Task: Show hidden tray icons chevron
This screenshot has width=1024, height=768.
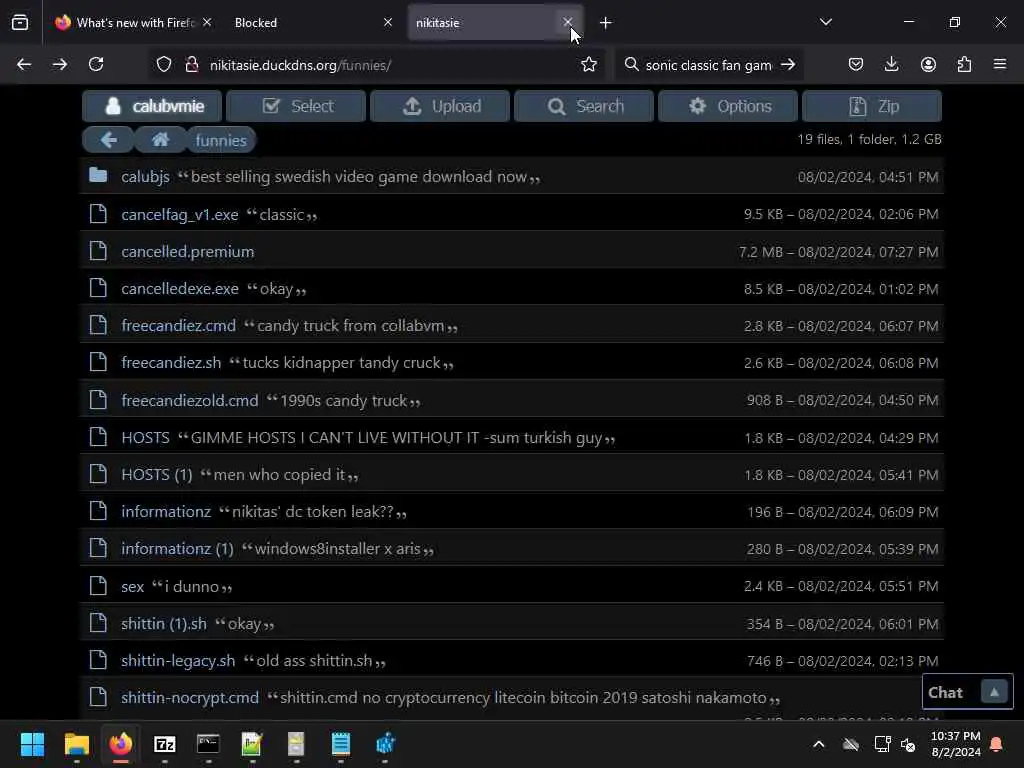Action: (x=818, y=744)
